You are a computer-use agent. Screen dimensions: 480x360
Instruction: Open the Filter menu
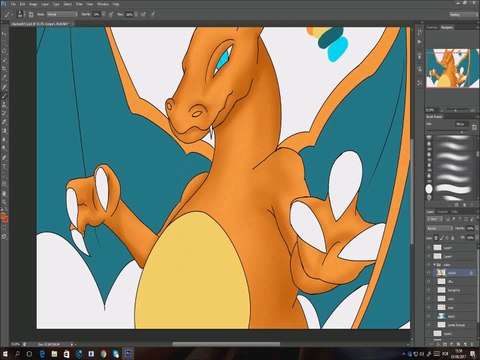tap(79, 4)
